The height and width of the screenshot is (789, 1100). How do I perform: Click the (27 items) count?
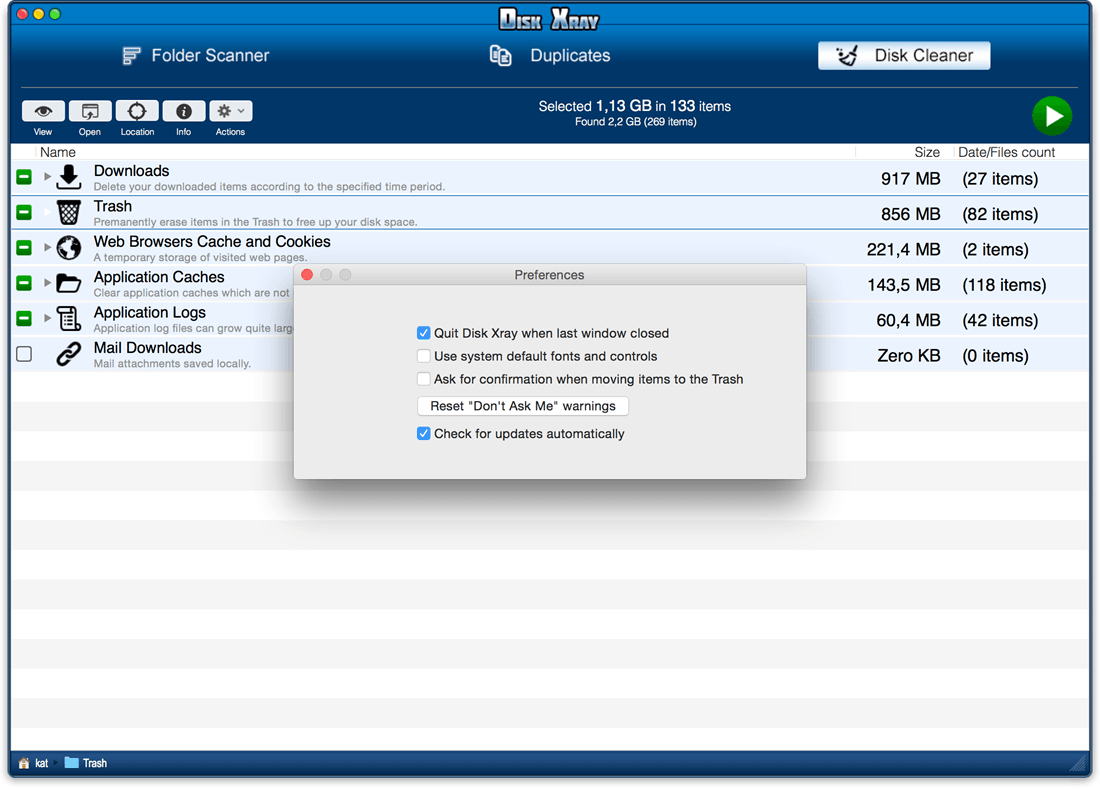pos(1000,179)
